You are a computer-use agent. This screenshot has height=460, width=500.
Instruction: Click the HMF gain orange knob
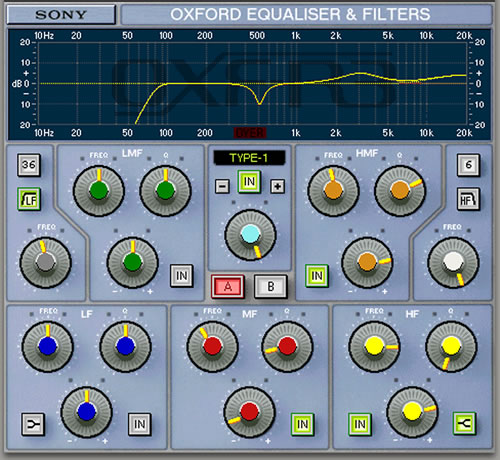(367, 262)
